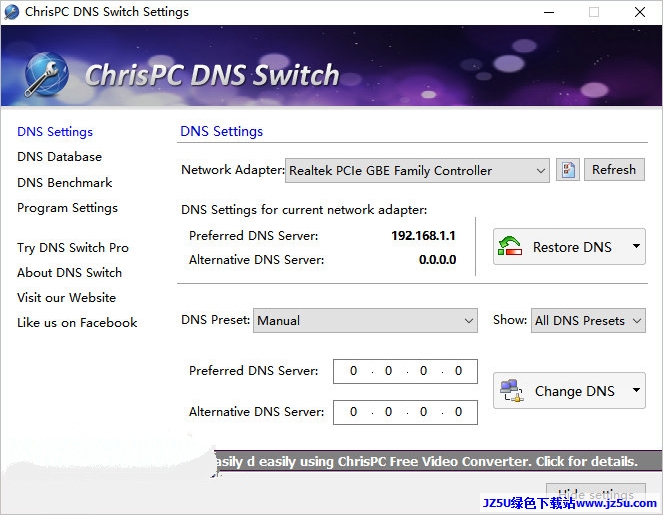The width and height of the screenshot is (663, 515).
Task: Click the Change DNS button label
Action: (575, 391)
